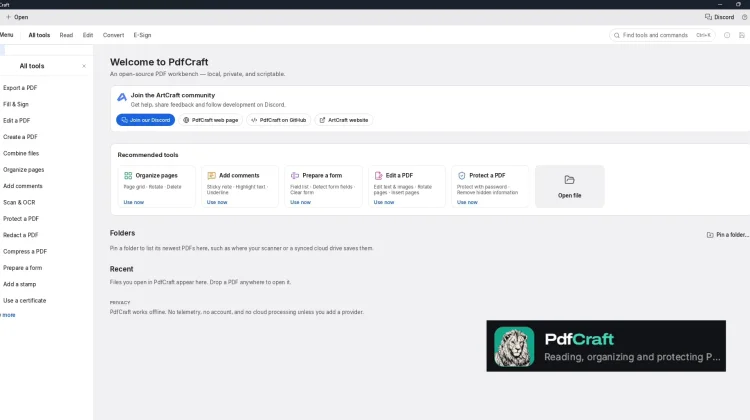Select Use a certificate in sidebar
This screenshot has width=750, height=420.
24,300
